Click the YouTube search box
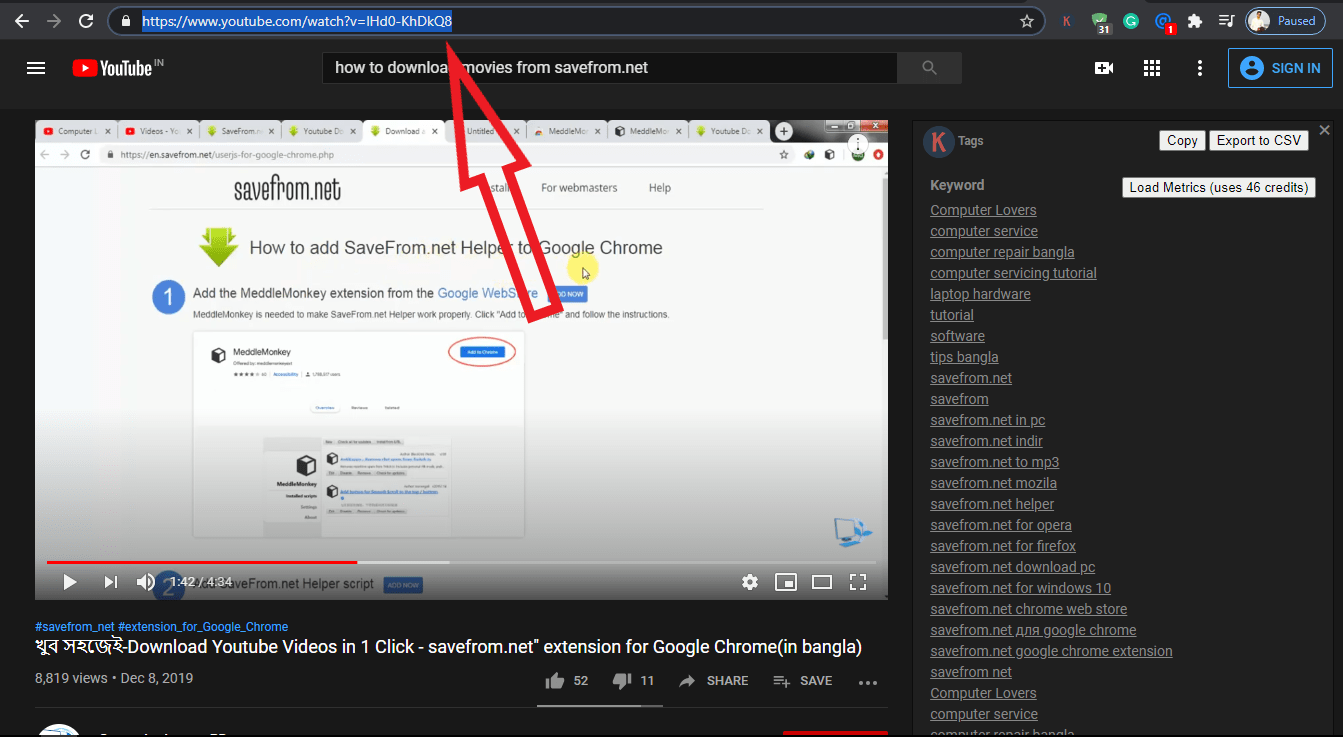1343x737 pixels. click(609, 68)
